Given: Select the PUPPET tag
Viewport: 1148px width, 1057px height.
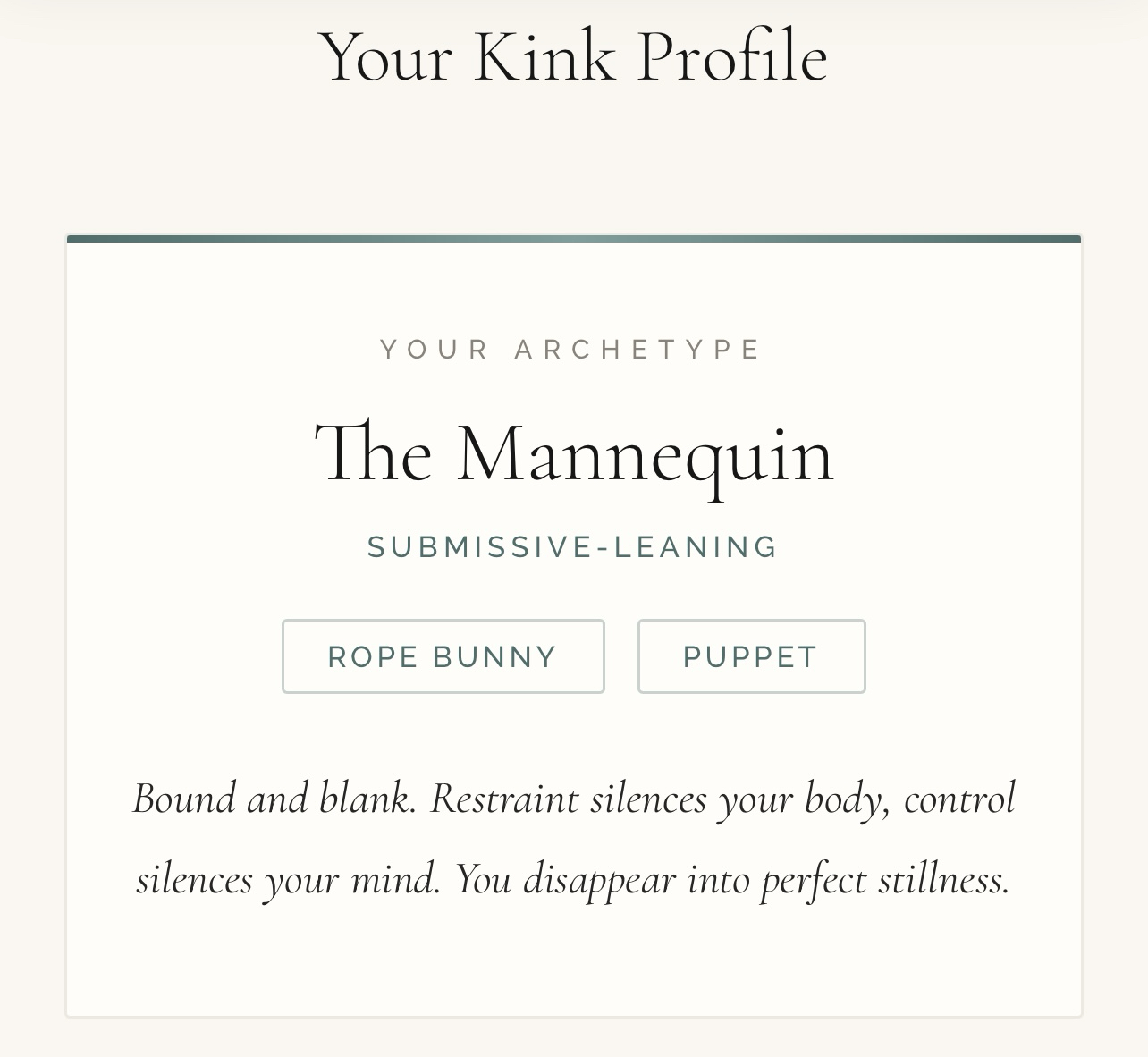Looking at the screenshot, I should [751, 656].
